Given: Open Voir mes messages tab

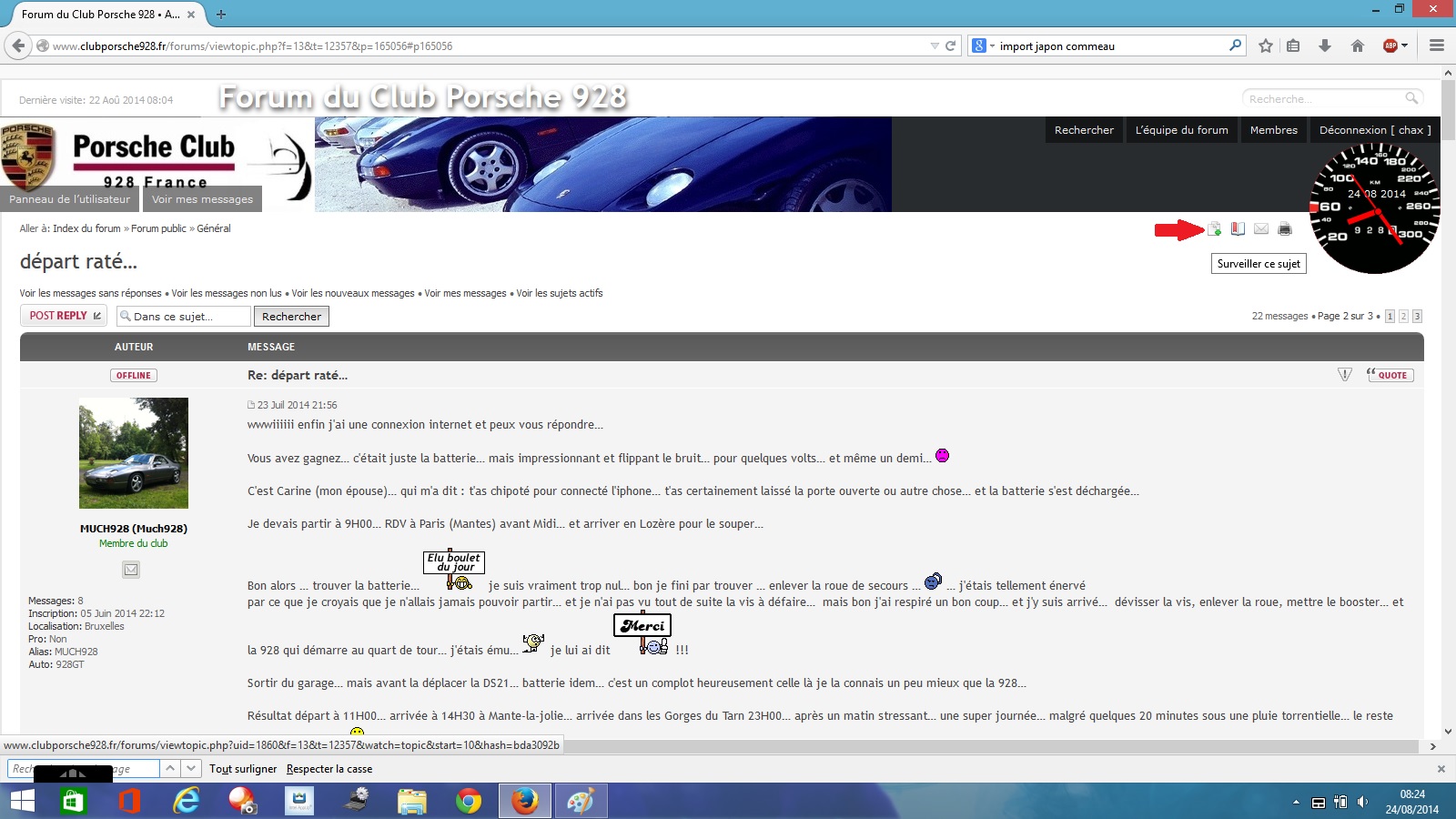Looking at the screenshot, I should coord(202,199).
